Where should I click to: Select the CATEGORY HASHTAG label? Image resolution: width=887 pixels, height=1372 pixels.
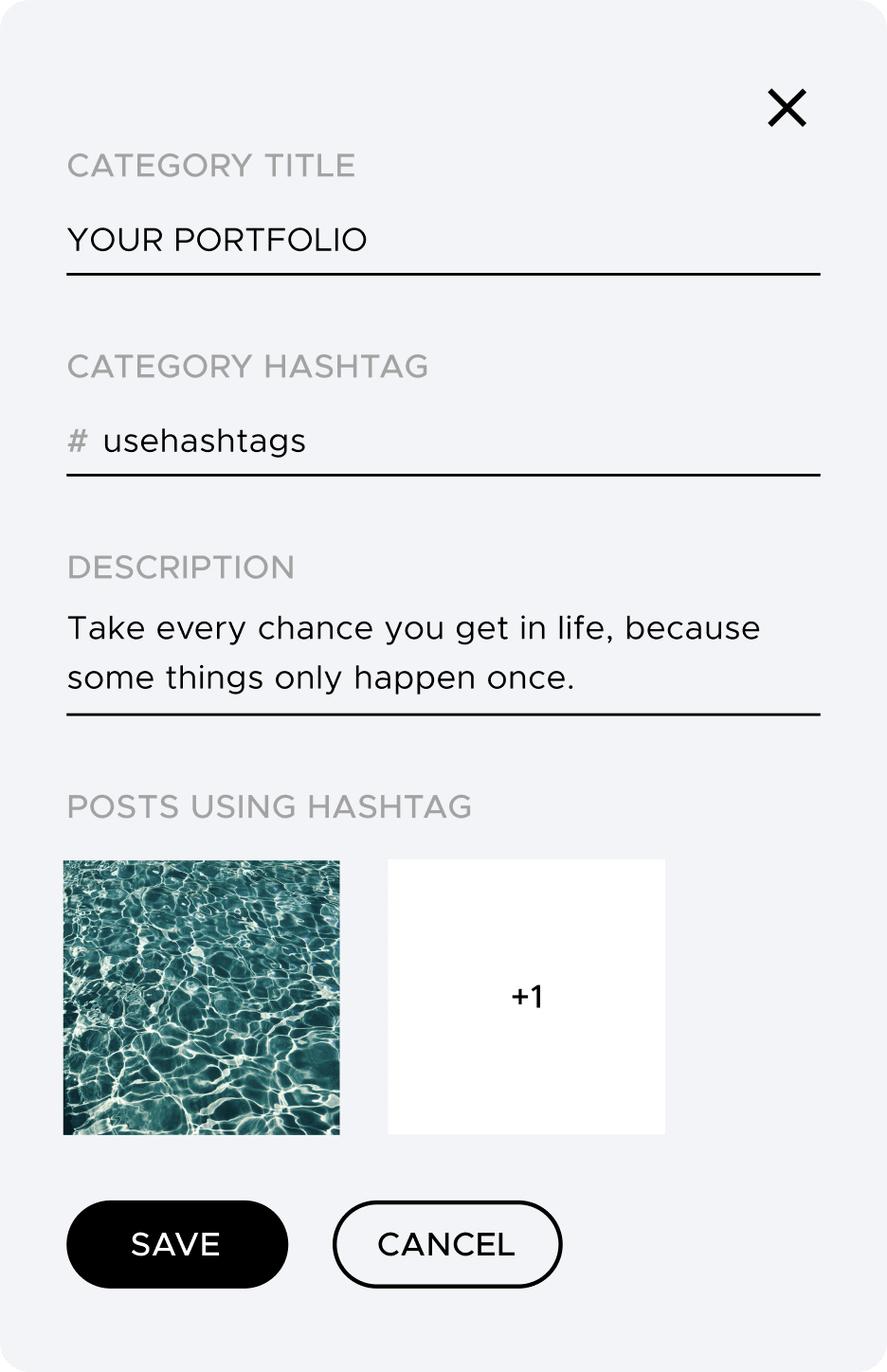(248, 367)
